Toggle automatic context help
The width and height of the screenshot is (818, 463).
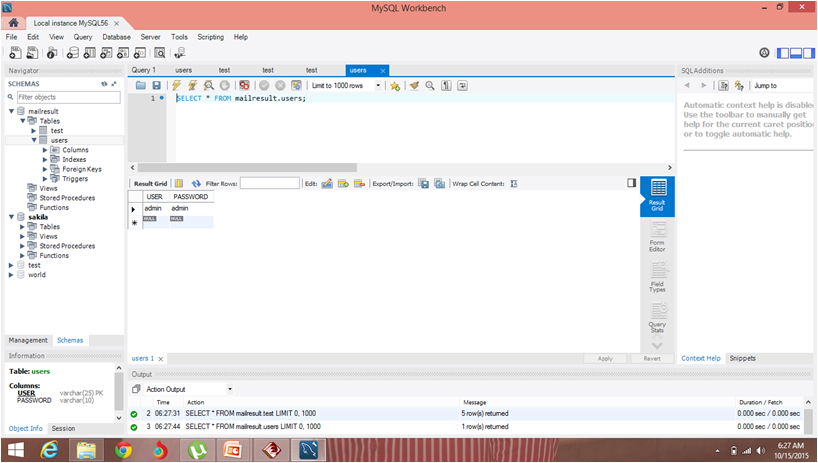coord(739,86)
